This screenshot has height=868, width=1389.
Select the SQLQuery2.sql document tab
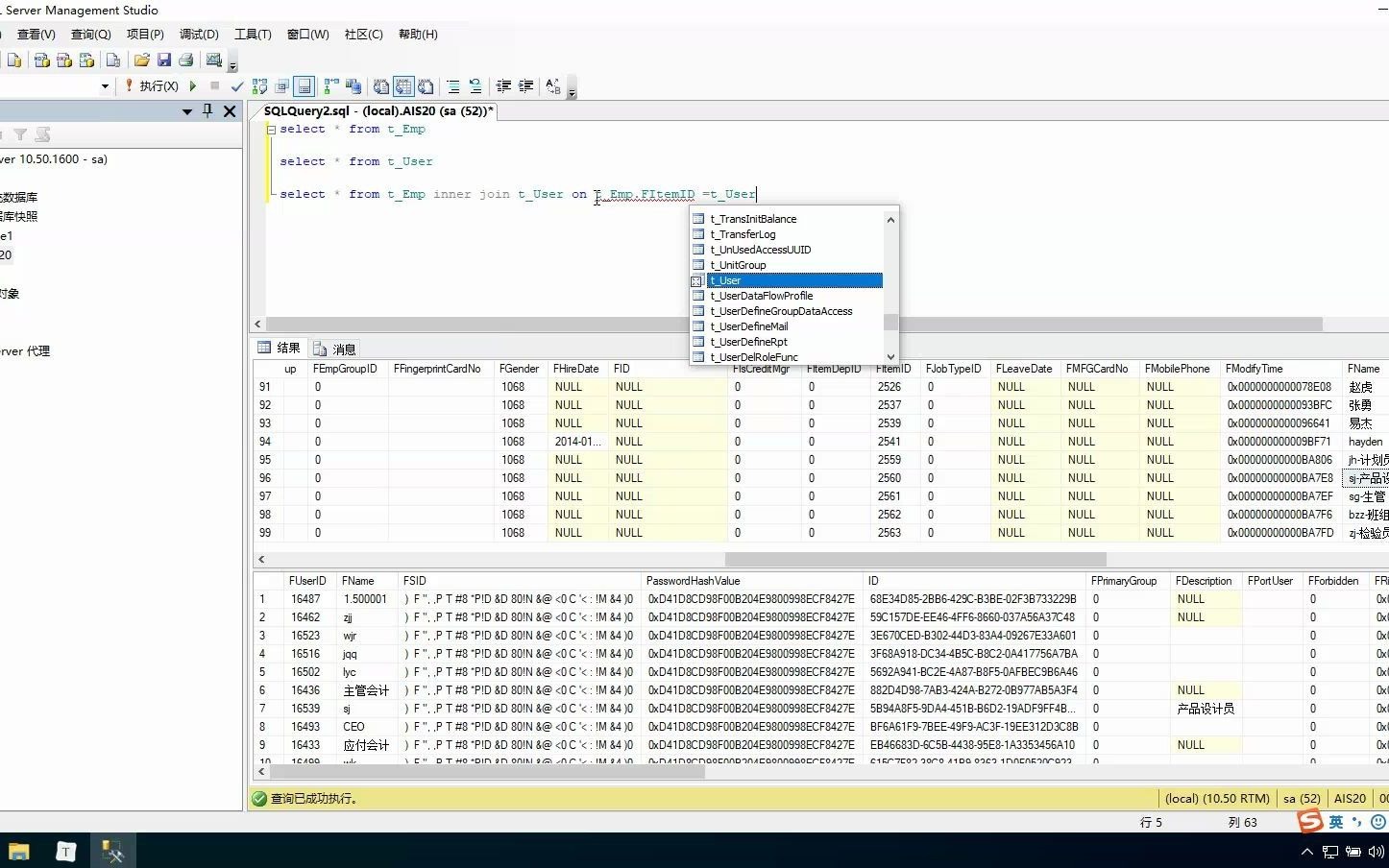pyautogui.click(x=378, y=110)
